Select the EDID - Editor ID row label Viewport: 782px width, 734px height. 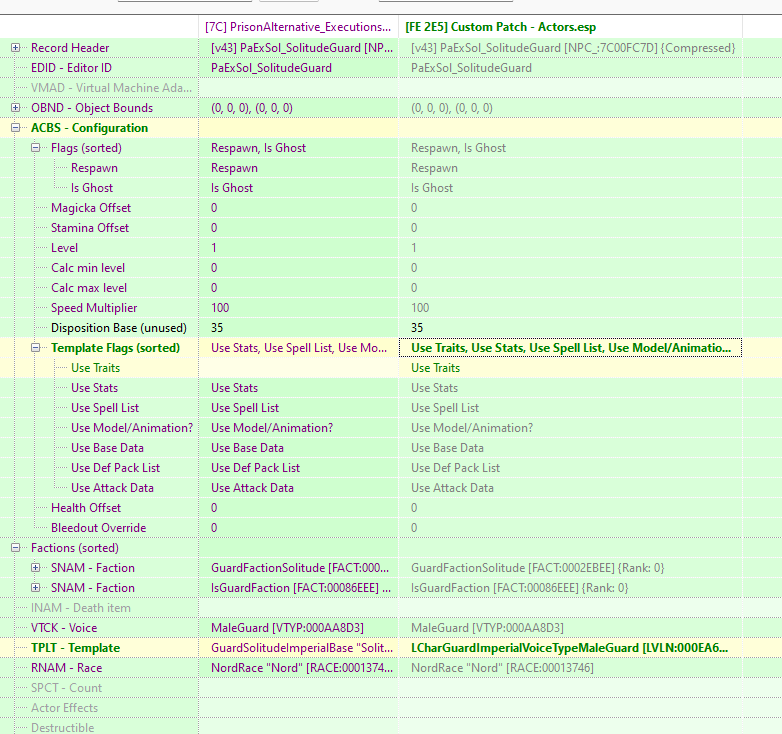click(x=71, y=68)
